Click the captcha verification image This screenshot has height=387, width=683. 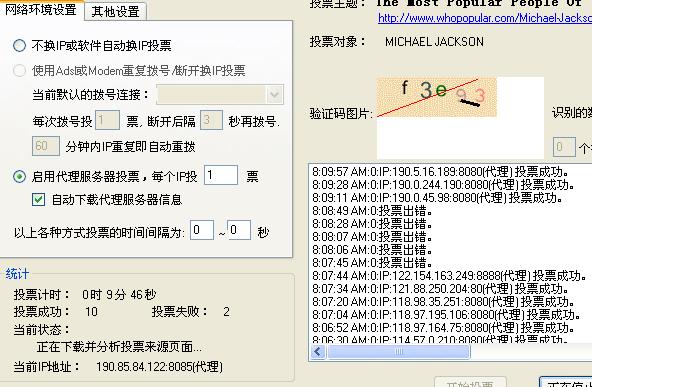436,97
